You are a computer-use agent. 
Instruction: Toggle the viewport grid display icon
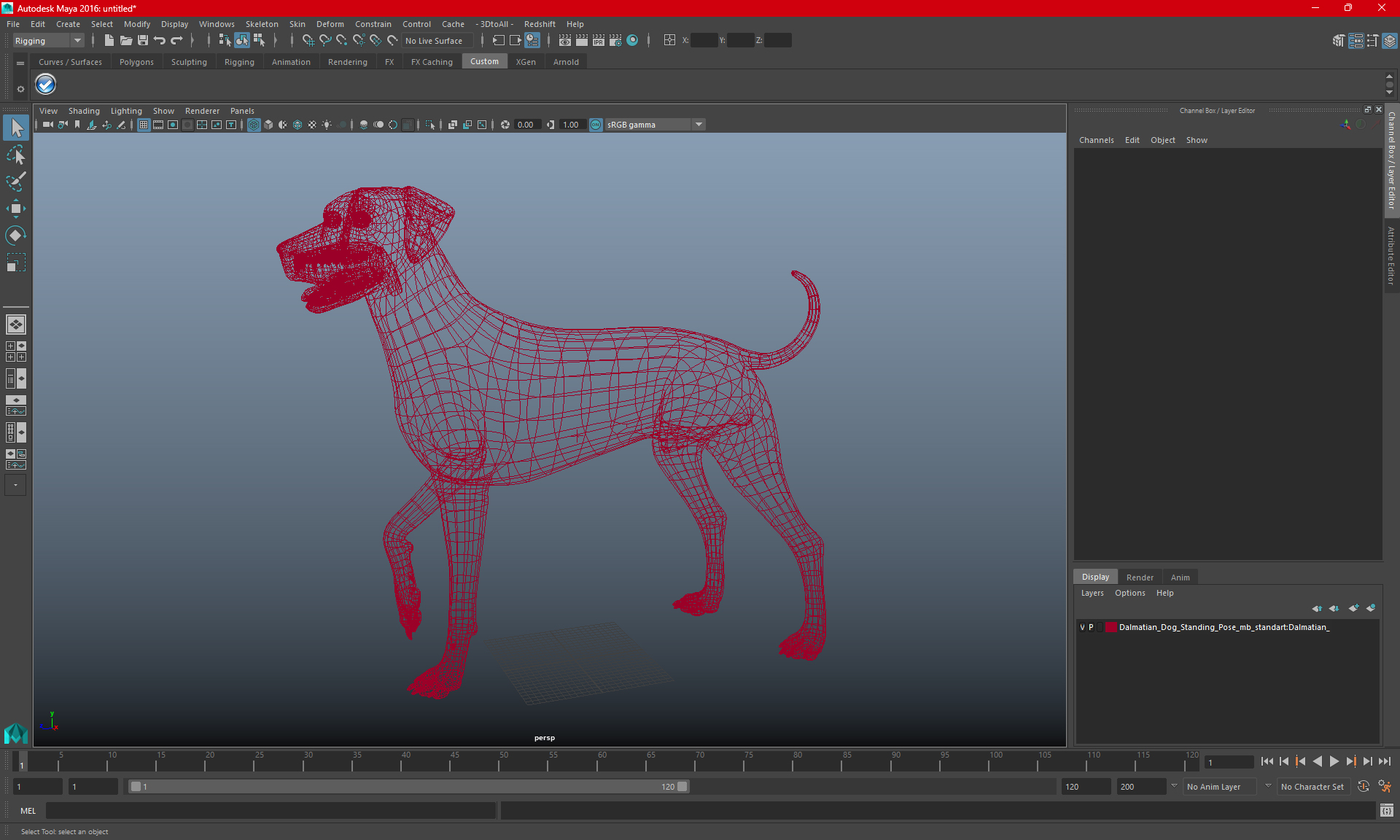(144, 125)
